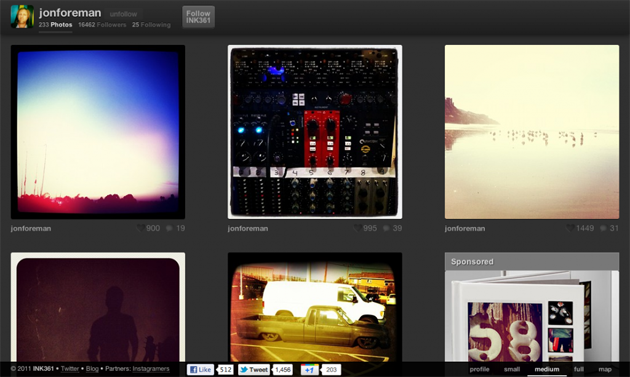Click comment bubble under the mixing console photo
Viewport: 630px width, 377px height.
[x=386, y=228]
